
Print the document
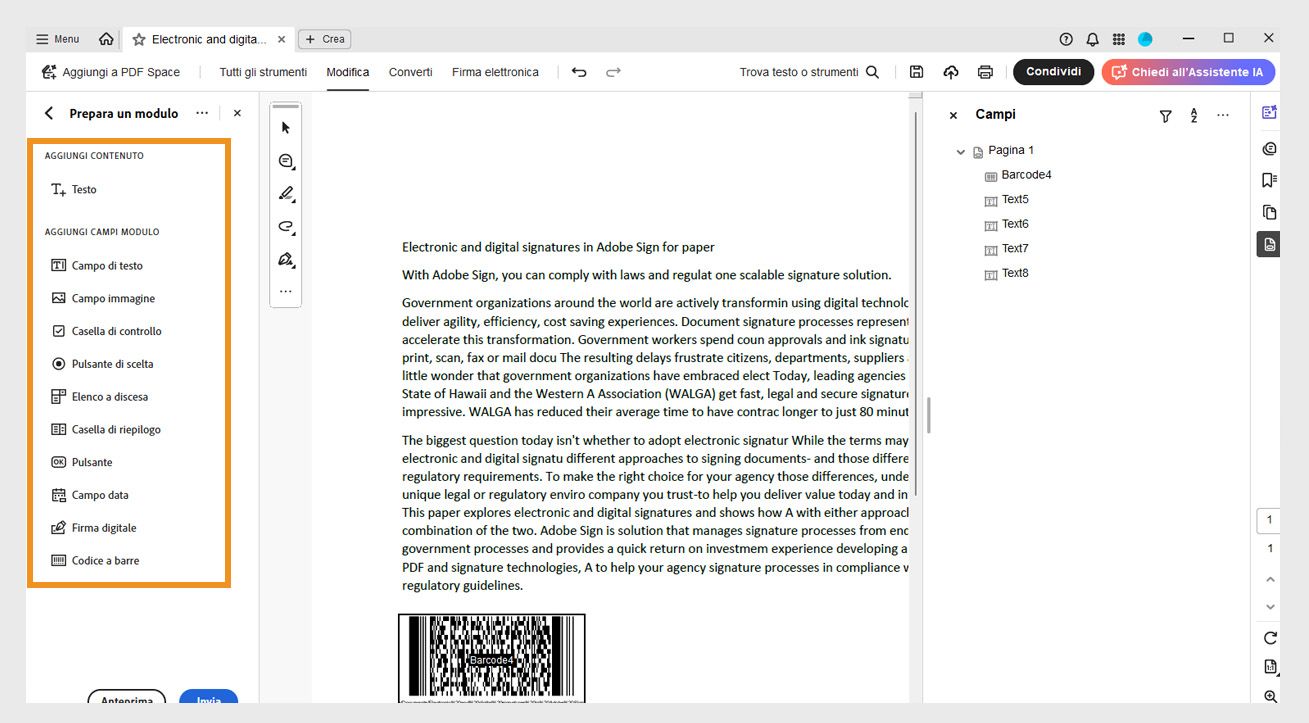985,72
